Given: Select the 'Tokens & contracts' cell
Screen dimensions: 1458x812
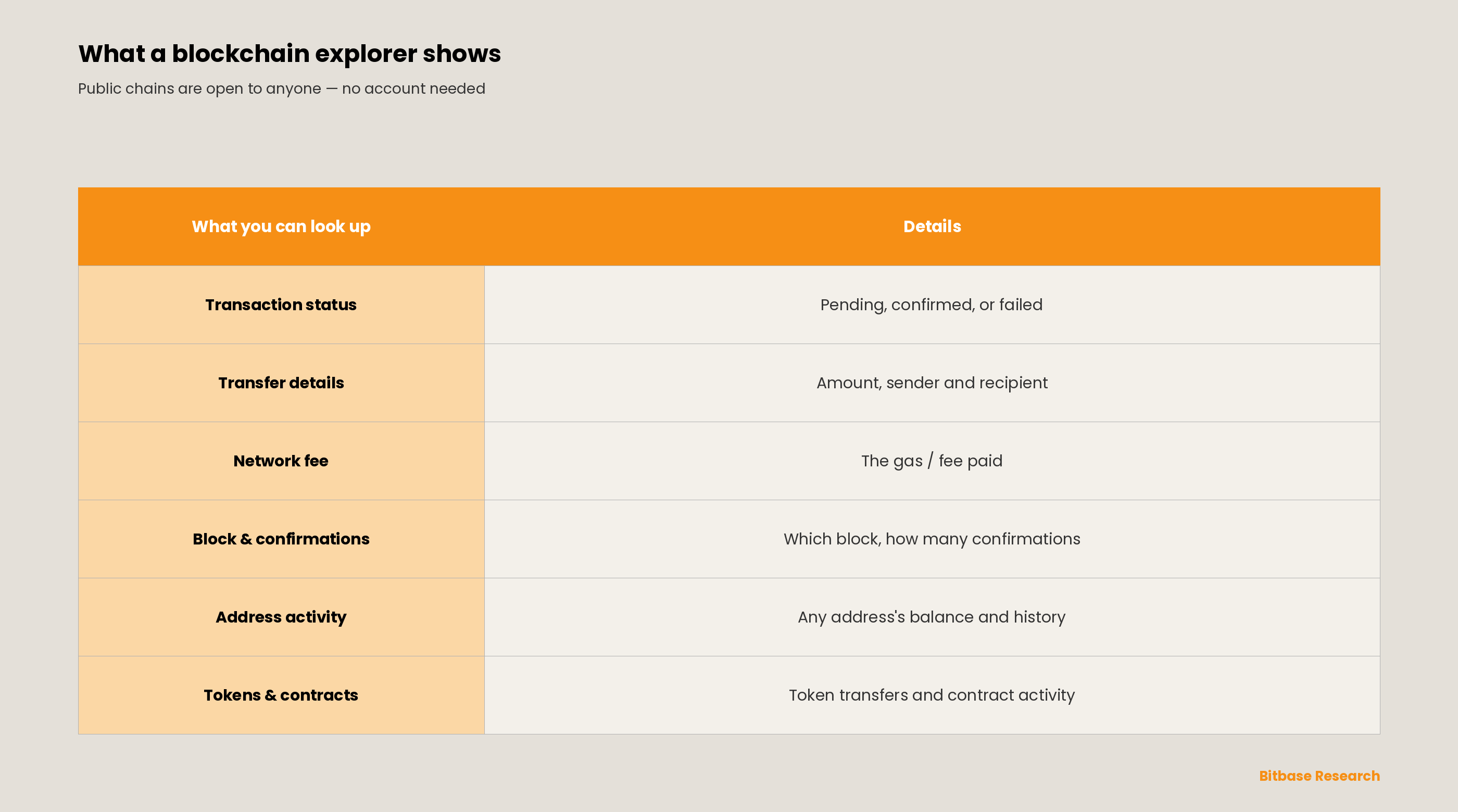Looking at the screenshot, I should pos(281,695).
